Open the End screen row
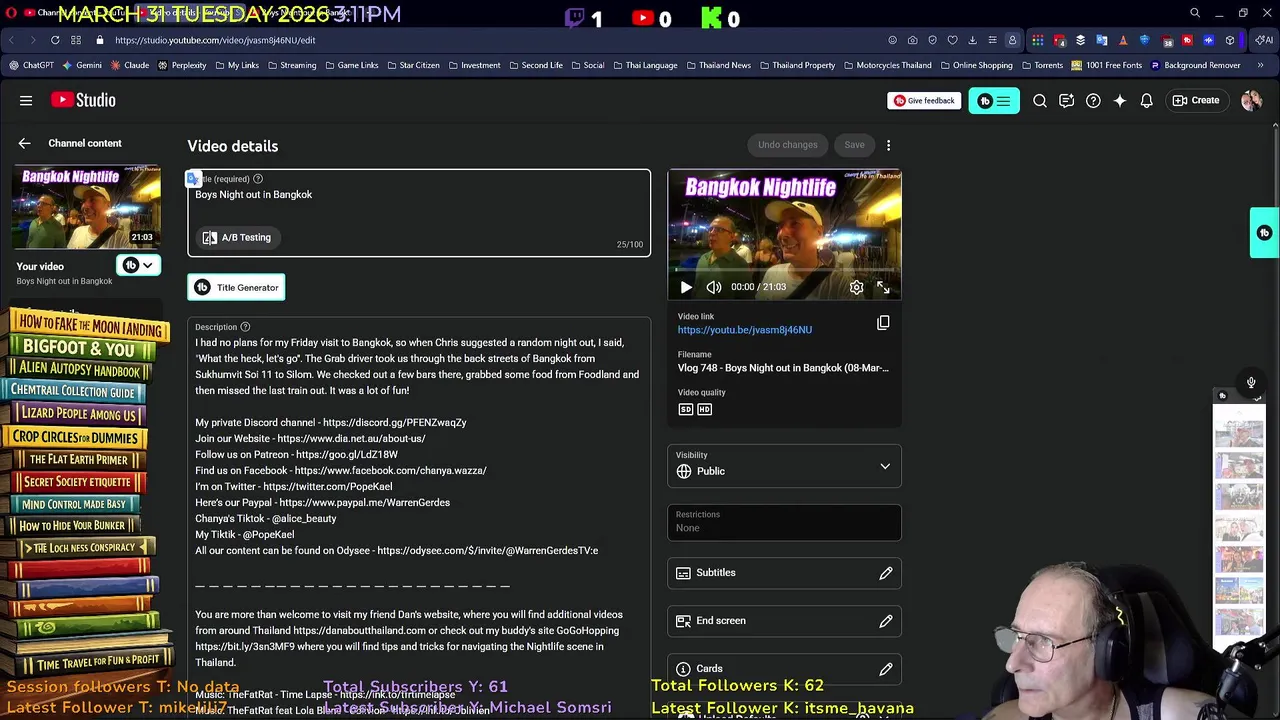This screenshot has height=720, width=1280. [x=784, y=621]
